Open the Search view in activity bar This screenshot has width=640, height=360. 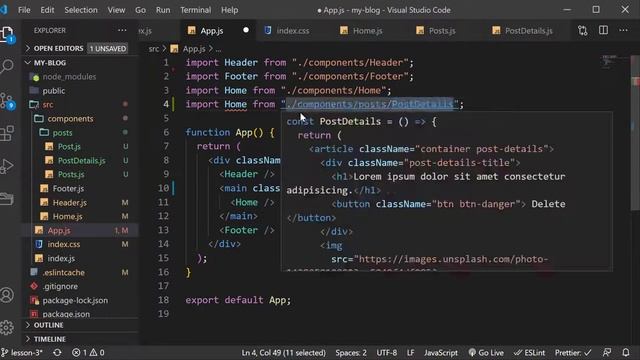(x=7, y=66)
